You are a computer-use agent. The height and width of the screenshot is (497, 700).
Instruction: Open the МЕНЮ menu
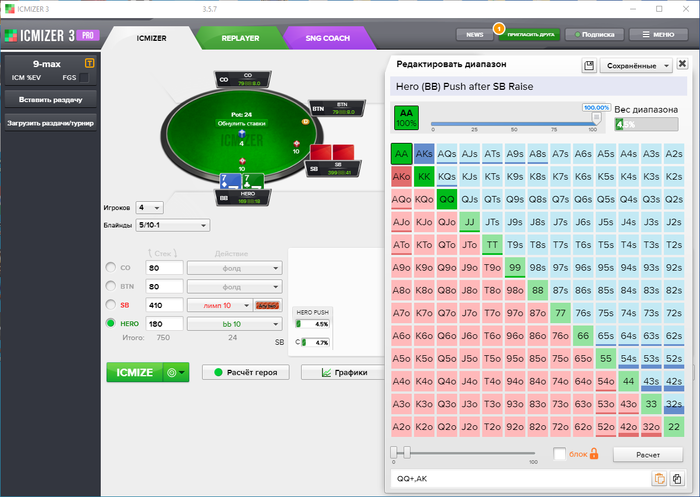pos(658,34)
